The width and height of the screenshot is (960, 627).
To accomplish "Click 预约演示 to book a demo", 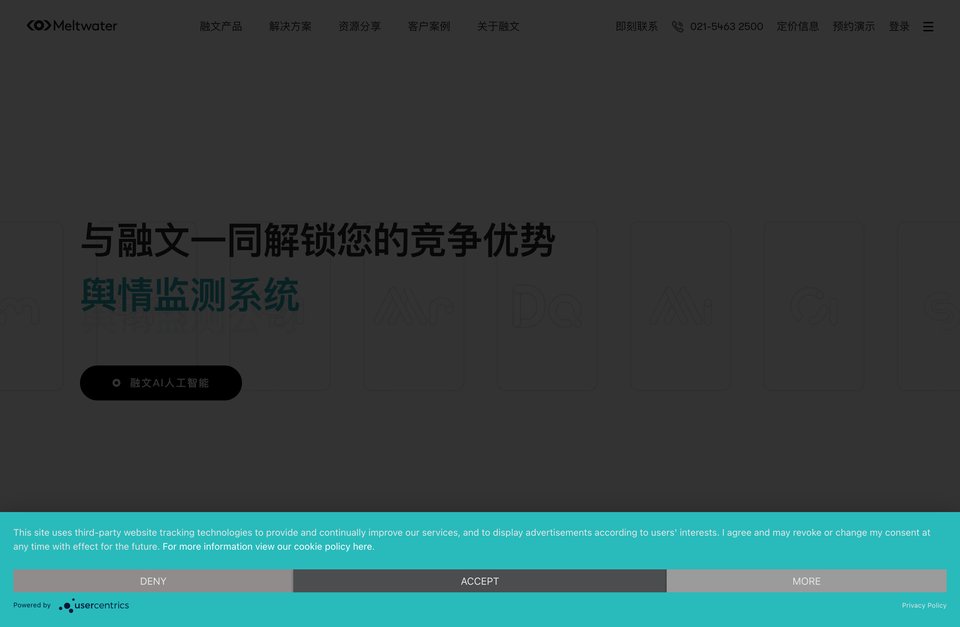I will (x=853, y=26).
